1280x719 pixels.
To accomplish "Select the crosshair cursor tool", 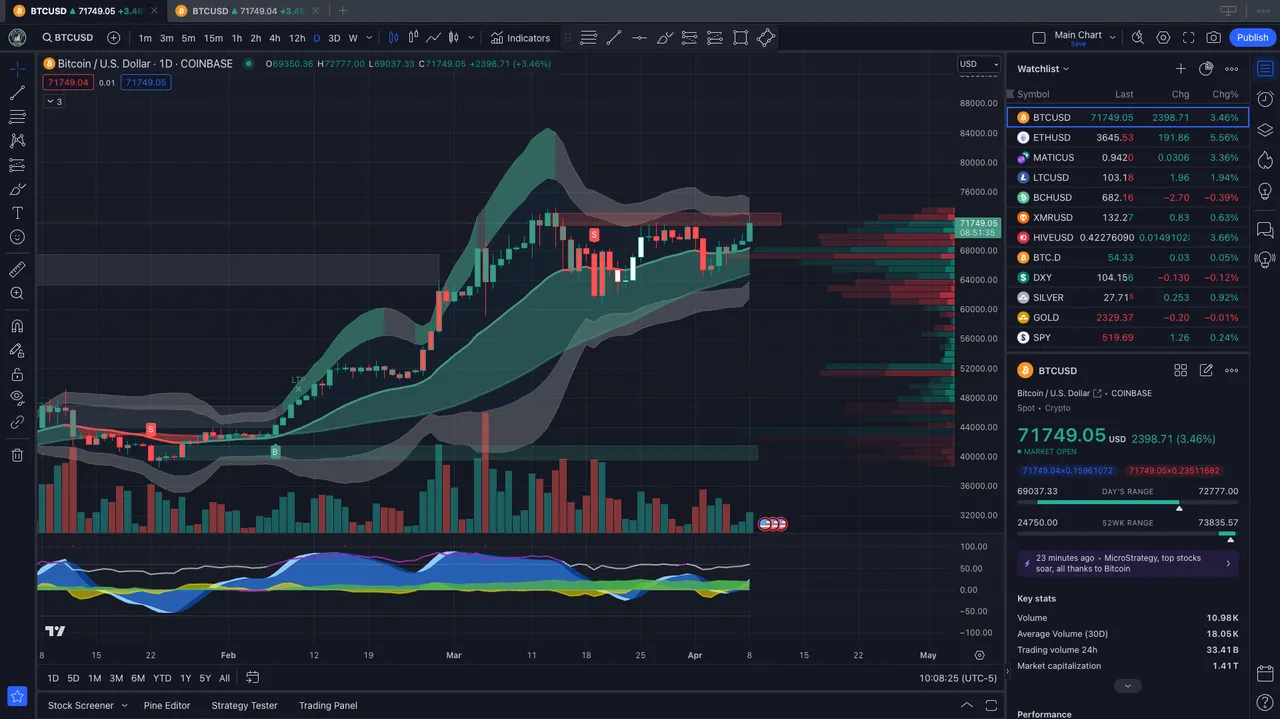I will point(17,69).
